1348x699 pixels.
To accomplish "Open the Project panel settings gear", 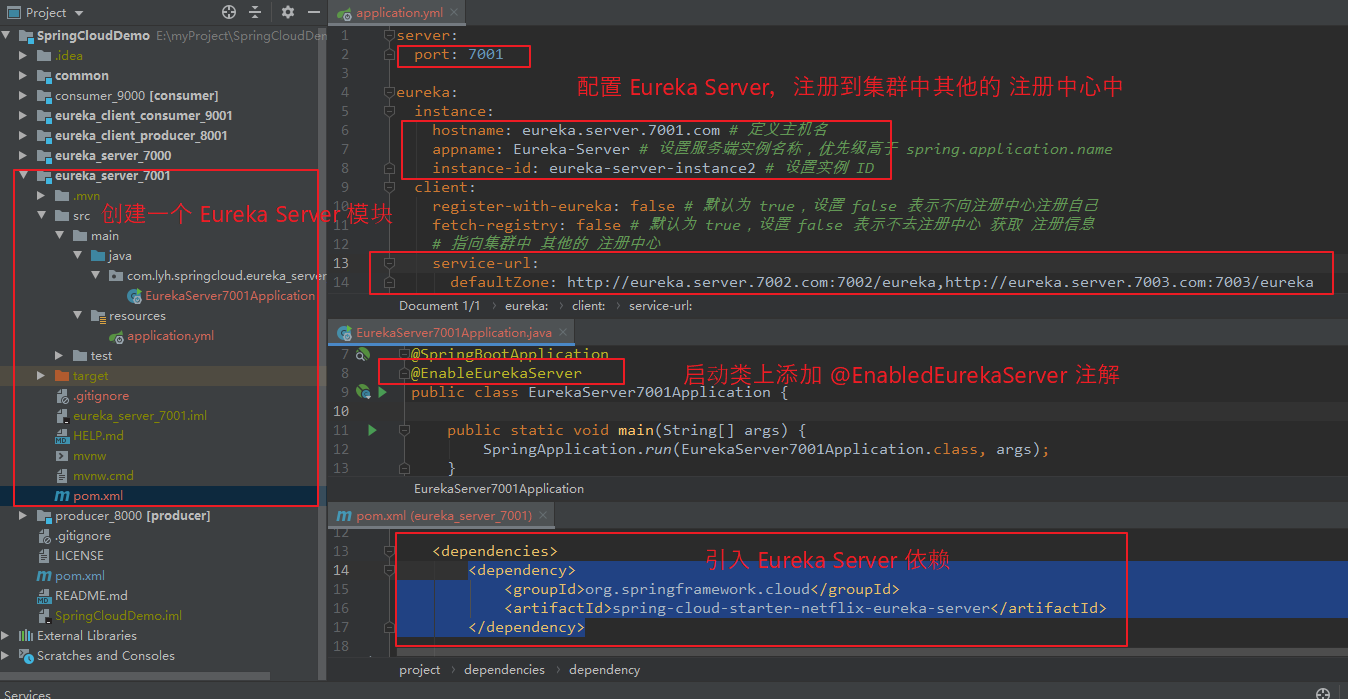I will tap(288, 12).
